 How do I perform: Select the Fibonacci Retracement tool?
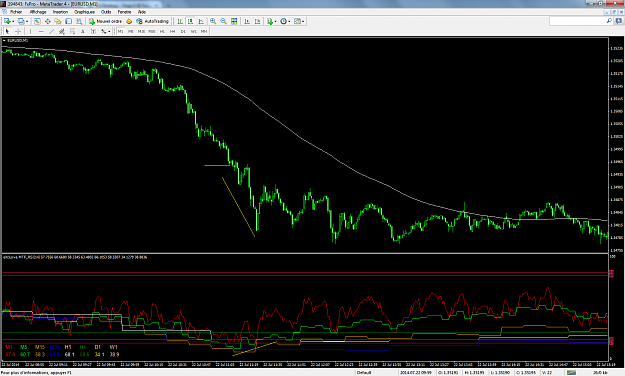[72, 31]
